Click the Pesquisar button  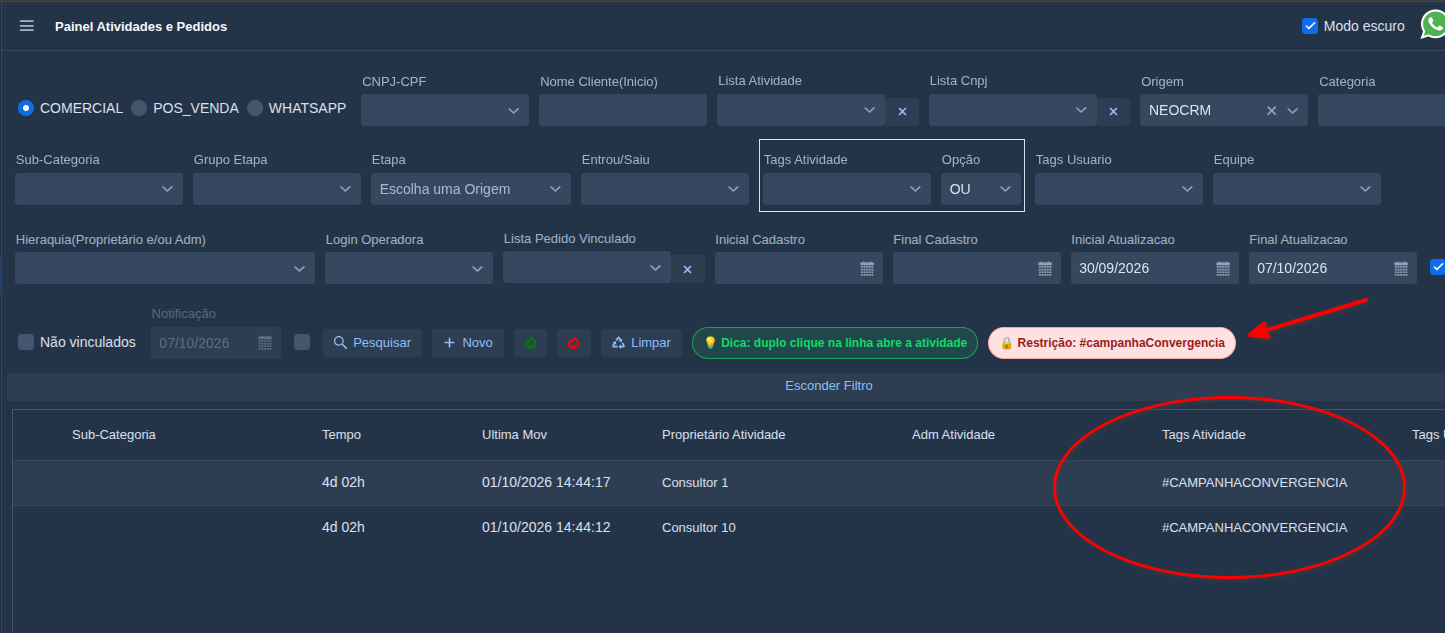click(x=372, y=343)
